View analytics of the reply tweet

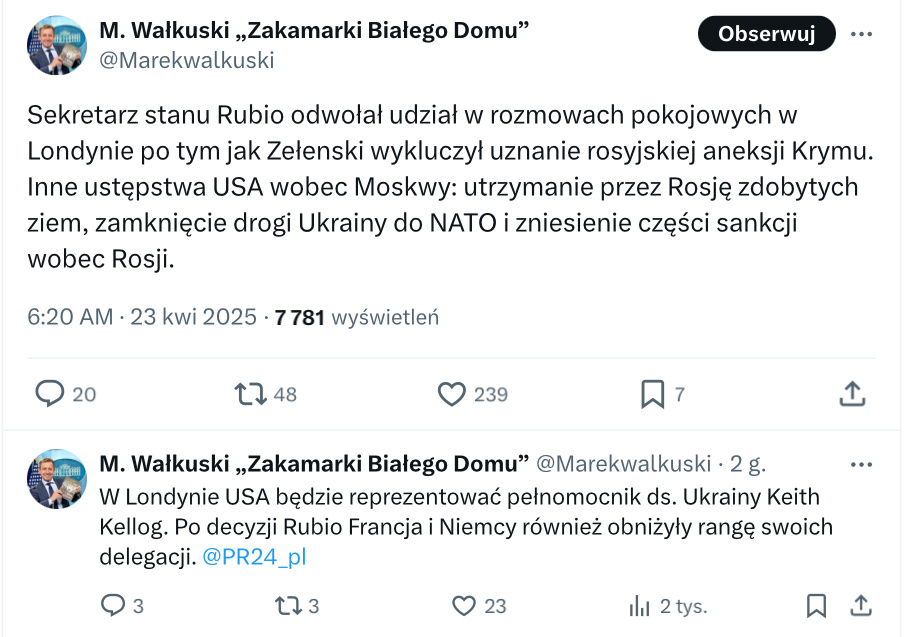[639, 605]
